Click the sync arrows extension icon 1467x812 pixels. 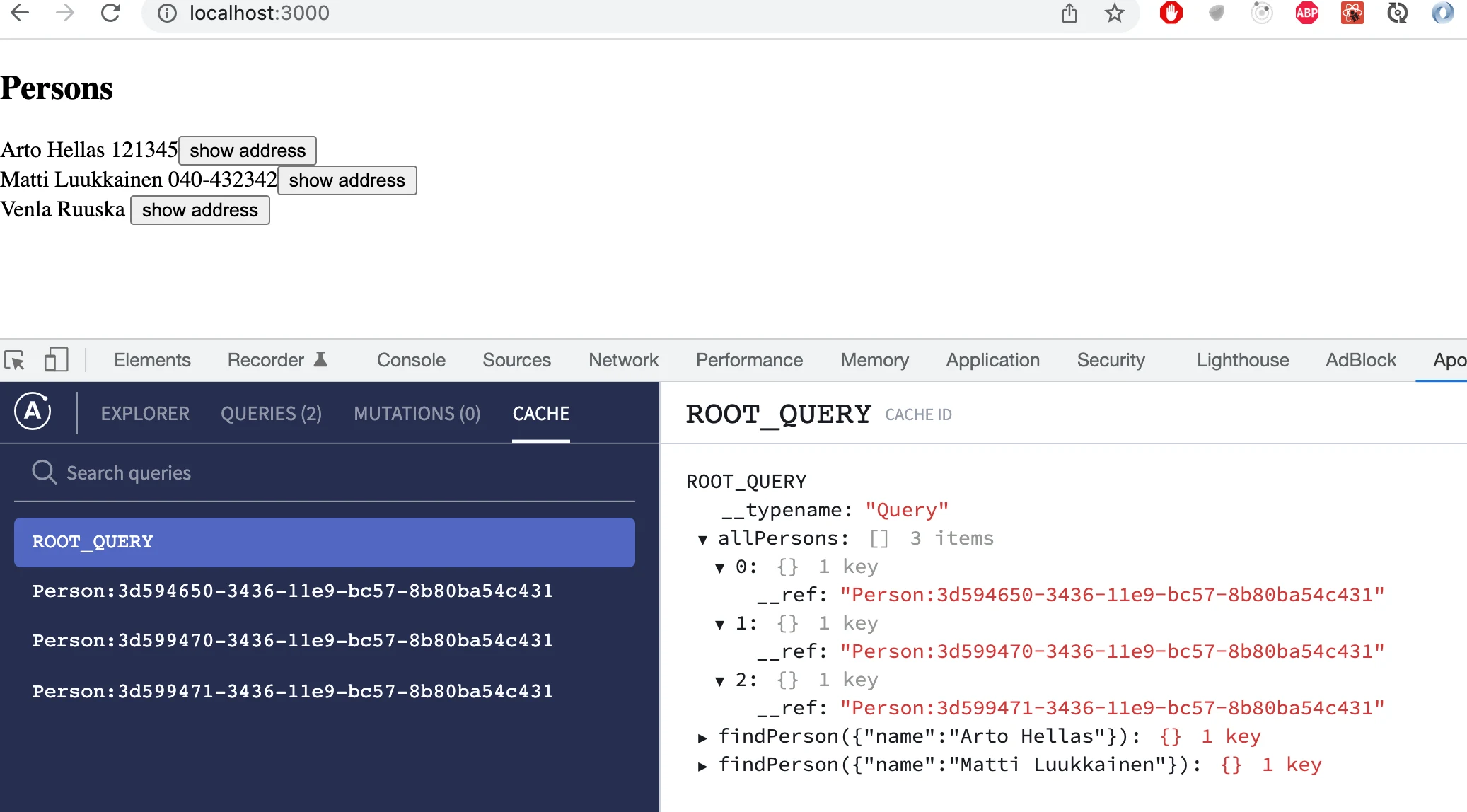point(1398,13)
